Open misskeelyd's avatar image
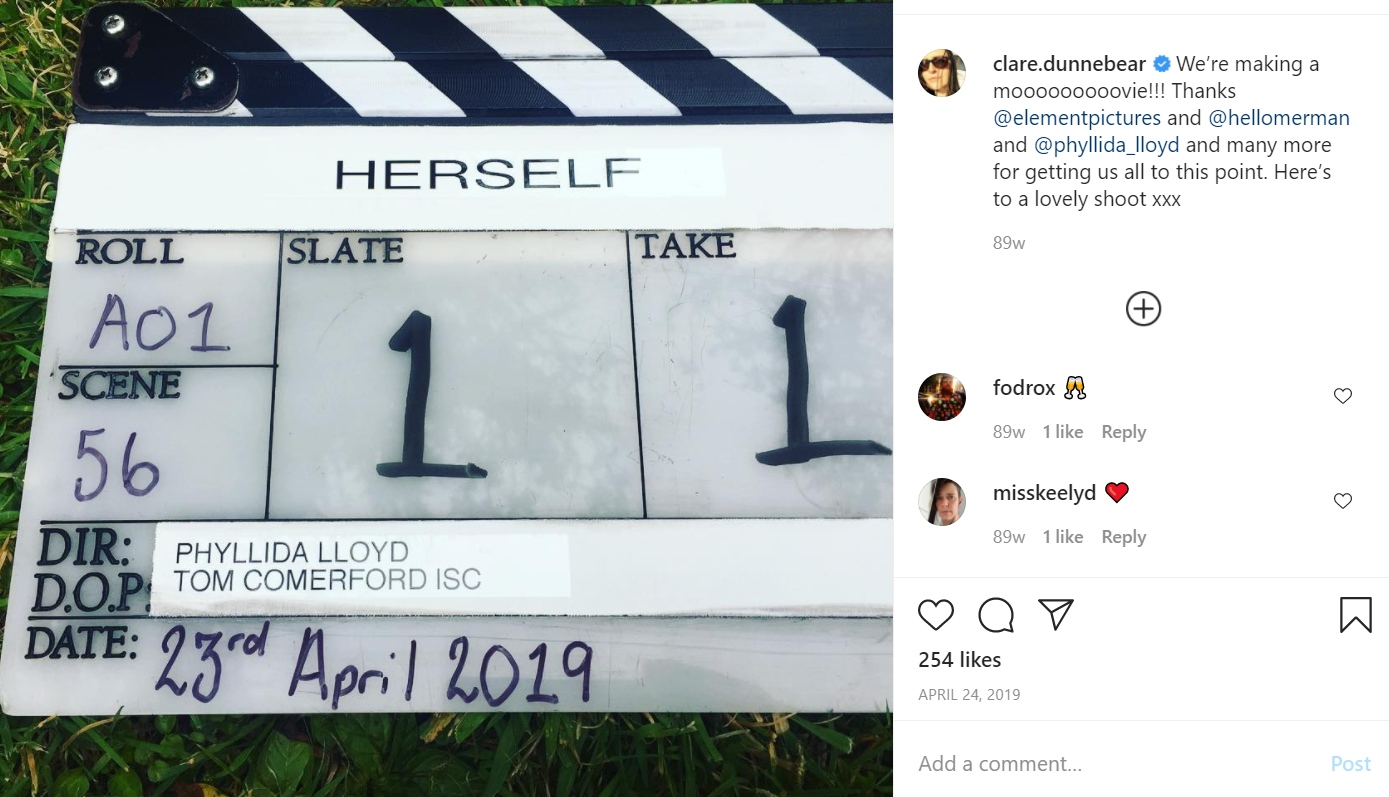This screenshot has height=797, width=1389. pyautogui.click(x=942, y=502)
